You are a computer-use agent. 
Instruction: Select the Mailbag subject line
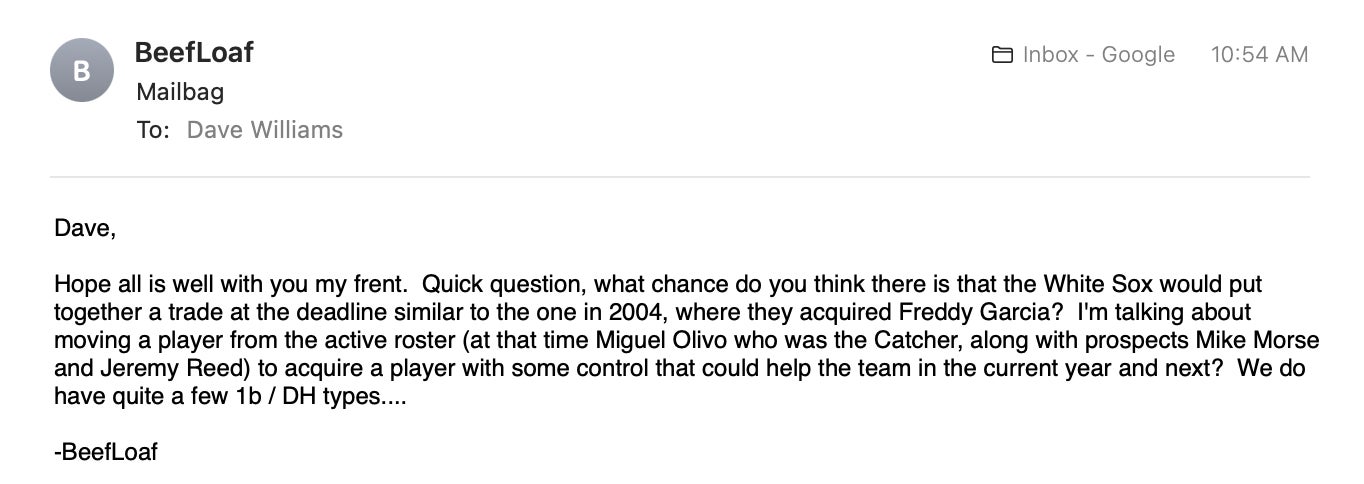click(x=180, y=92)
